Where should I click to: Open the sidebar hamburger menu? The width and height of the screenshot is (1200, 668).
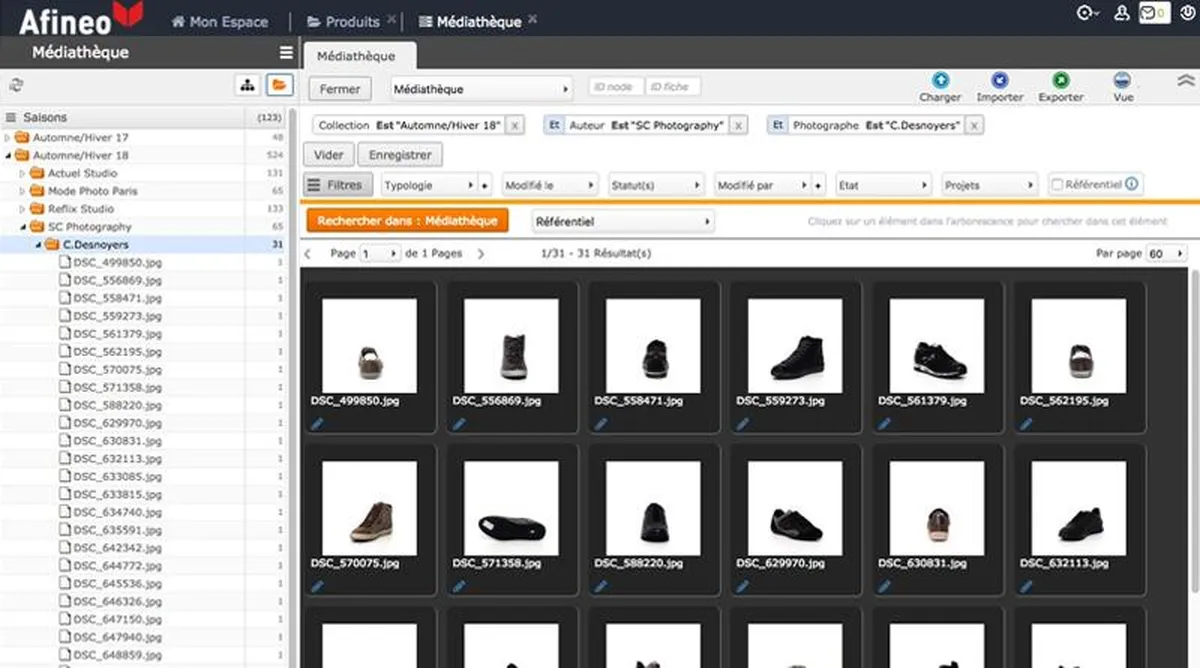286,53
